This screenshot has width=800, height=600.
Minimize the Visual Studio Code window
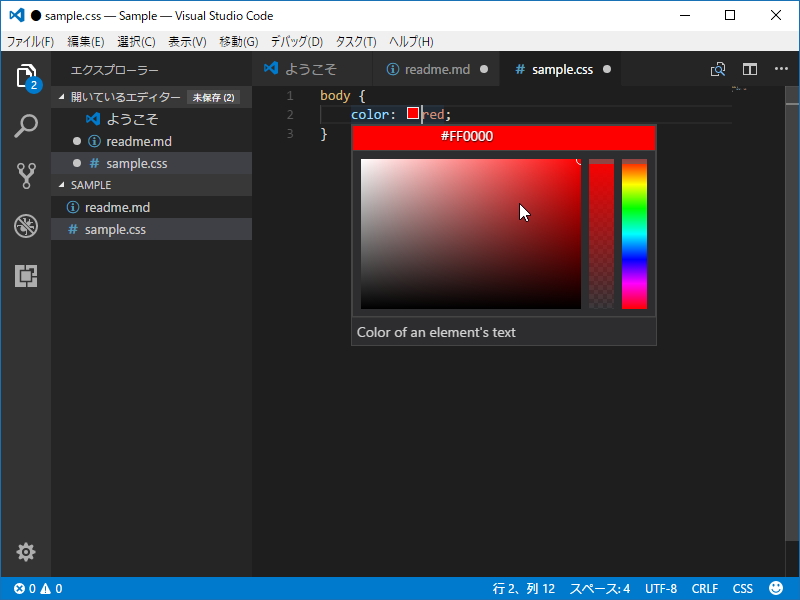tap(685, 15)
